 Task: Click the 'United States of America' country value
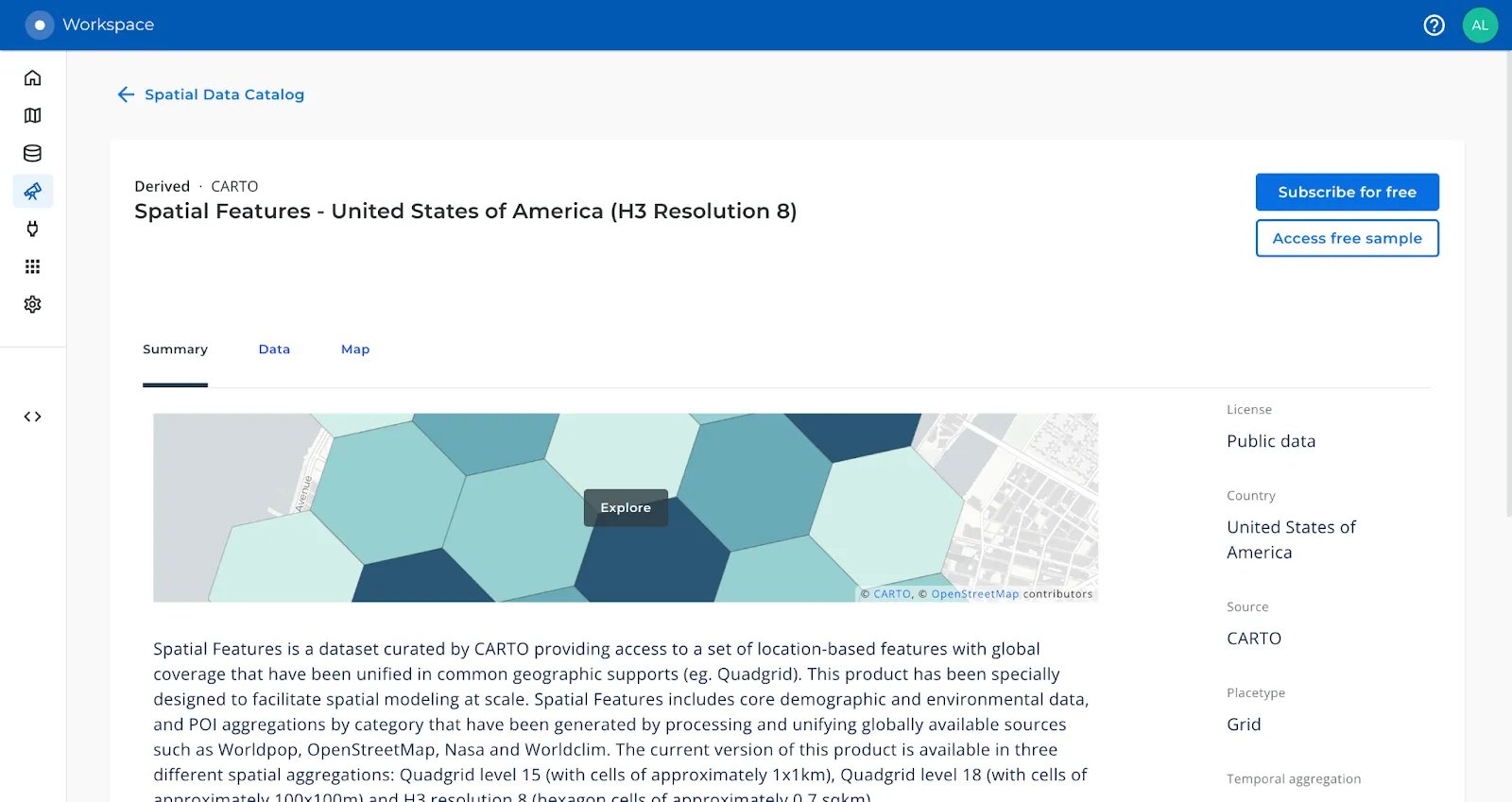[x=1291, y=539]
